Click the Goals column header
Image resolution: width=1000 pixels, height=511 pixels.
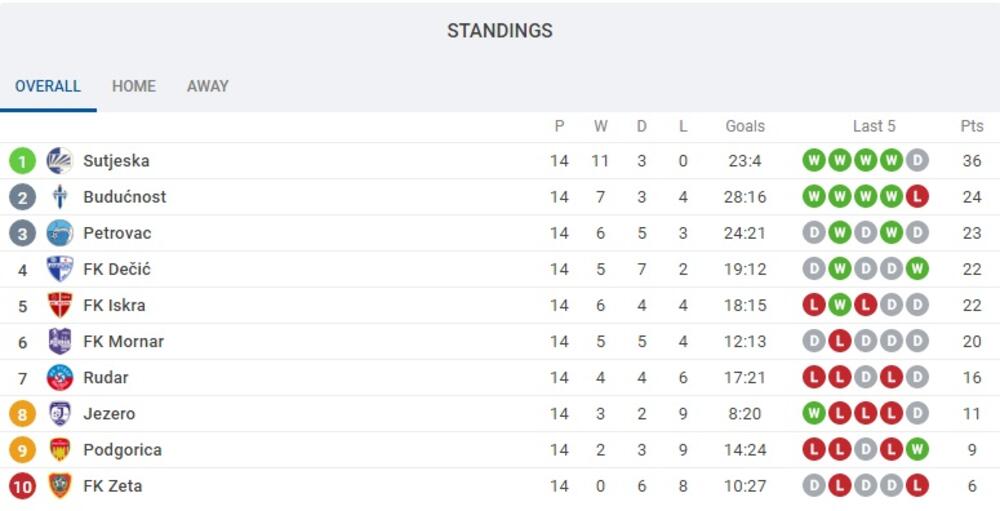[745, 126]
